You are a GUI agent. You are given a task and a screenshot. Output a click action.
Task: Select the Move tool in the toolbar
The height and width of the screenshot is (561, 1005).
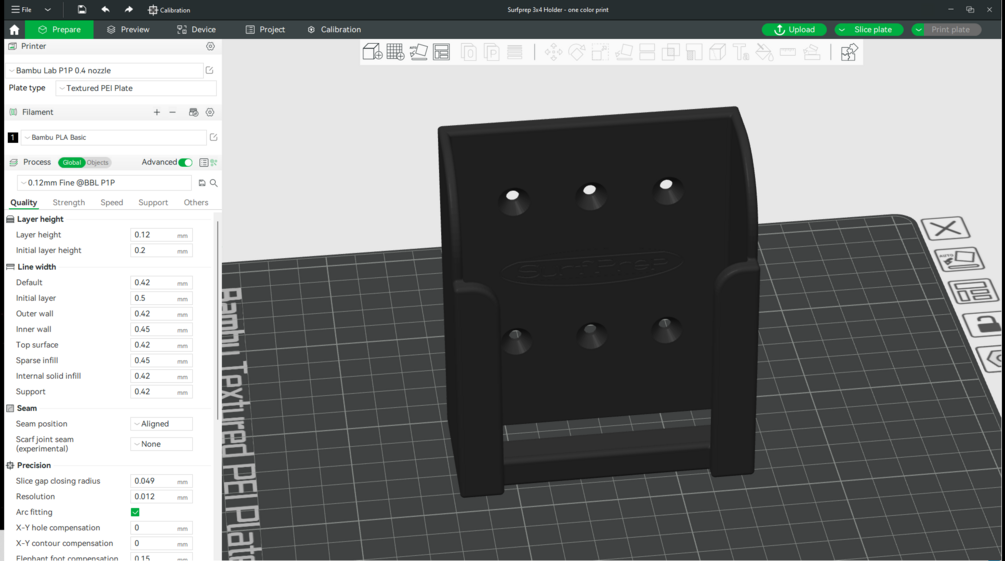[554, 52]
